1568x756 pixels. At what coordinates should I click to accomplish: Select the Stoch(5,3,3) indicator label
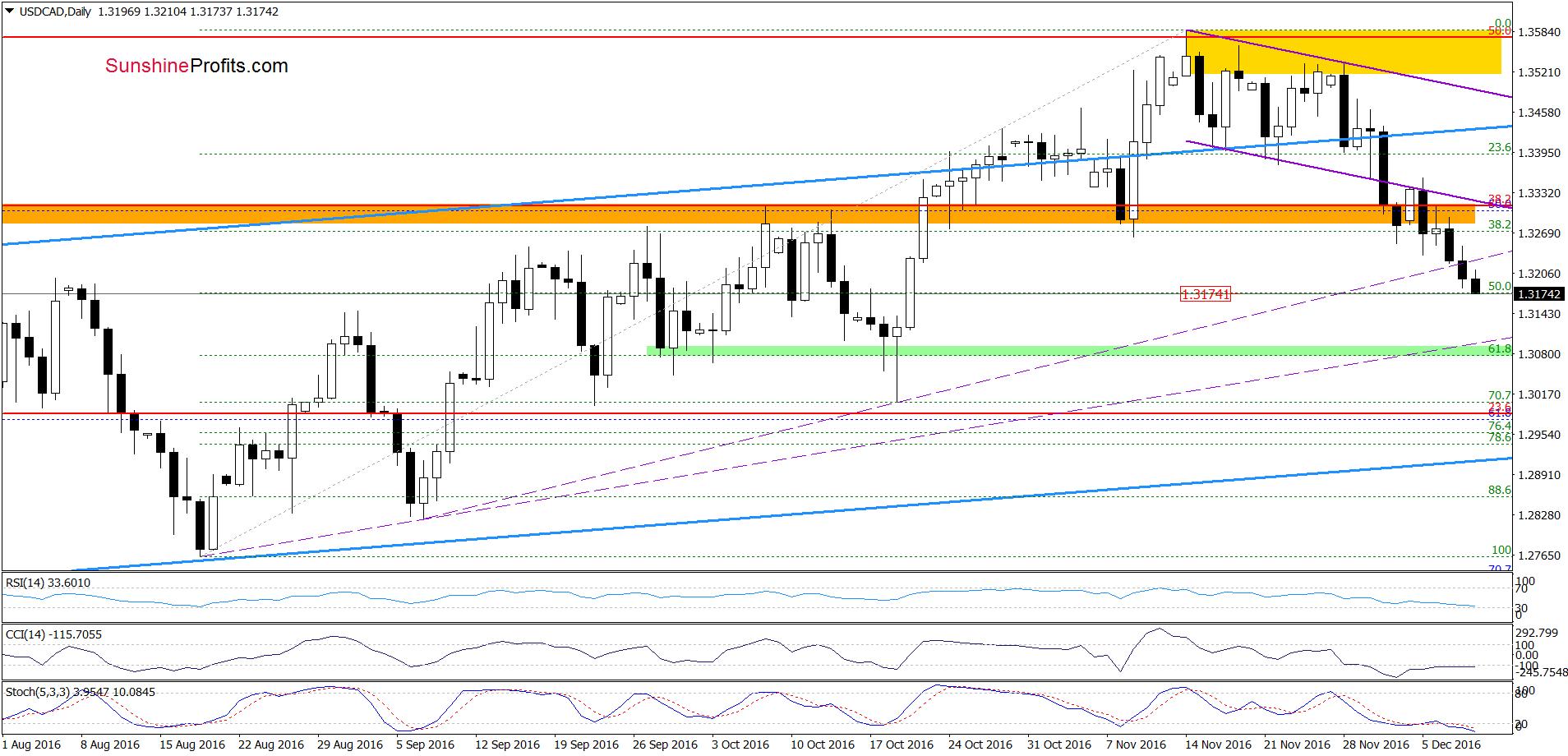(x=81, y=692)
